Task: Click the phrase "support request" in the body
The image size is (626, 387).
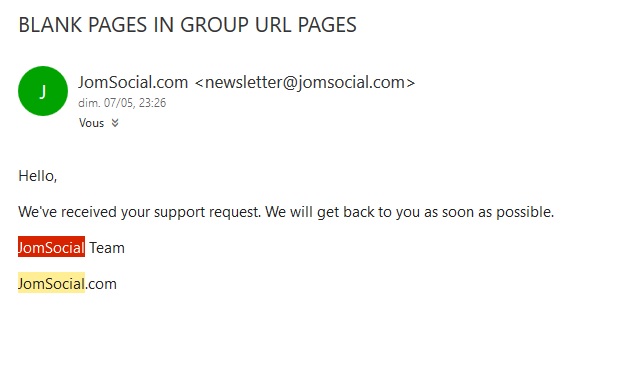Action: coord(207,212)
